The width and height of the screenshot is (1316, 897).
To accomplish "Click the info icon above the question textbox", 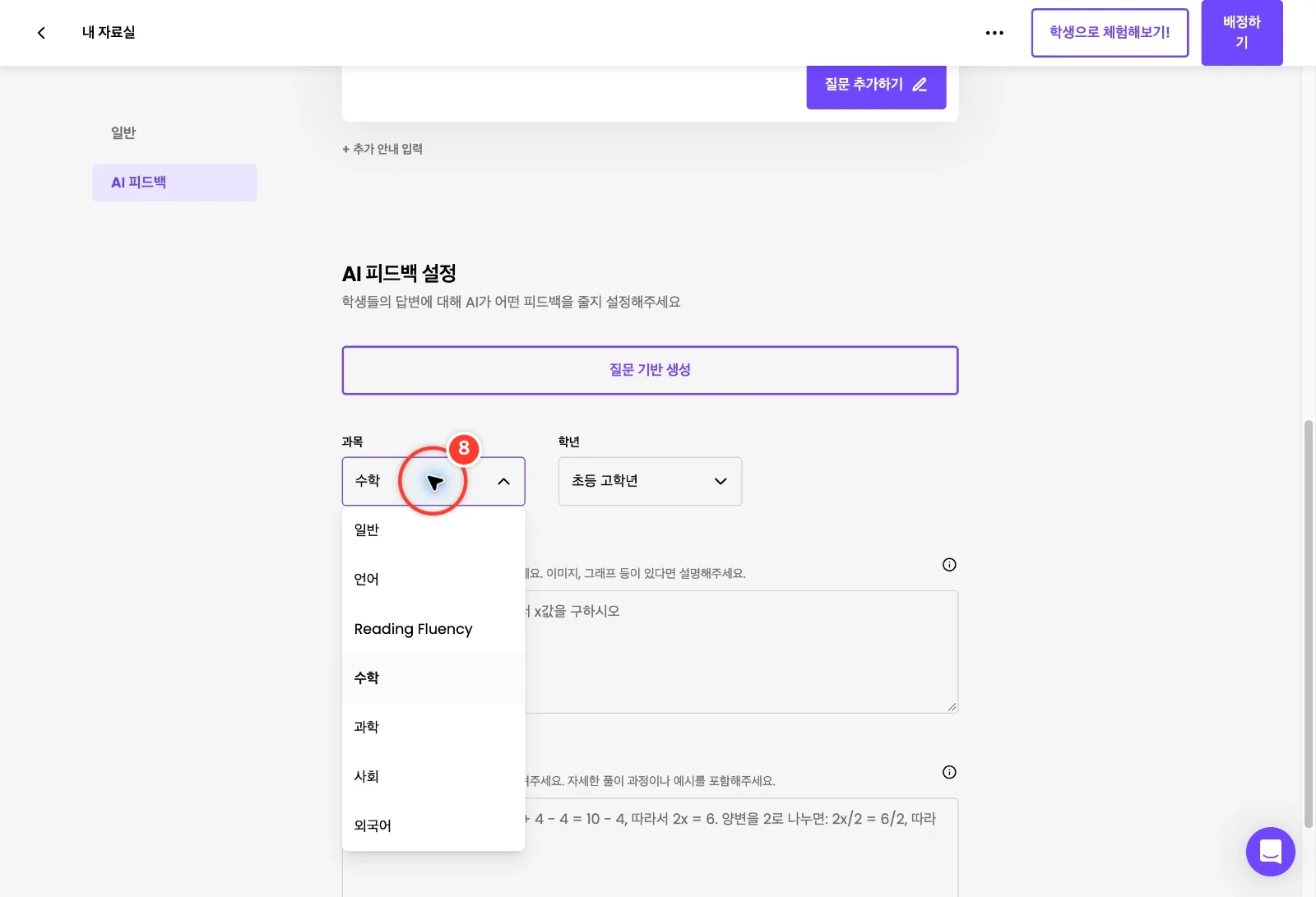I will point(949,565).
